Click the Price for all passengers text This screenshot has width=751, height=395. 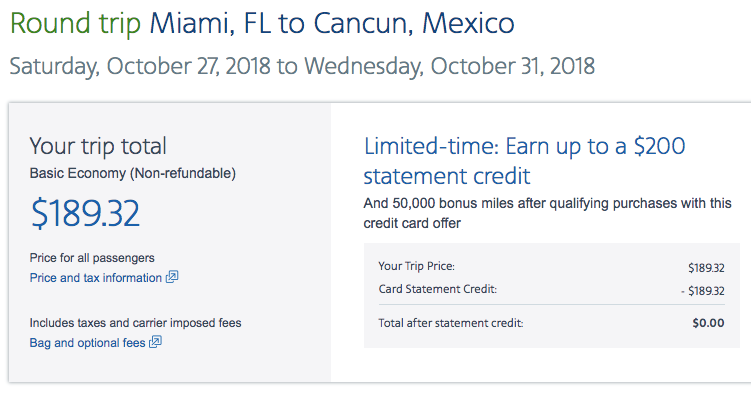[x=92, y=258]
